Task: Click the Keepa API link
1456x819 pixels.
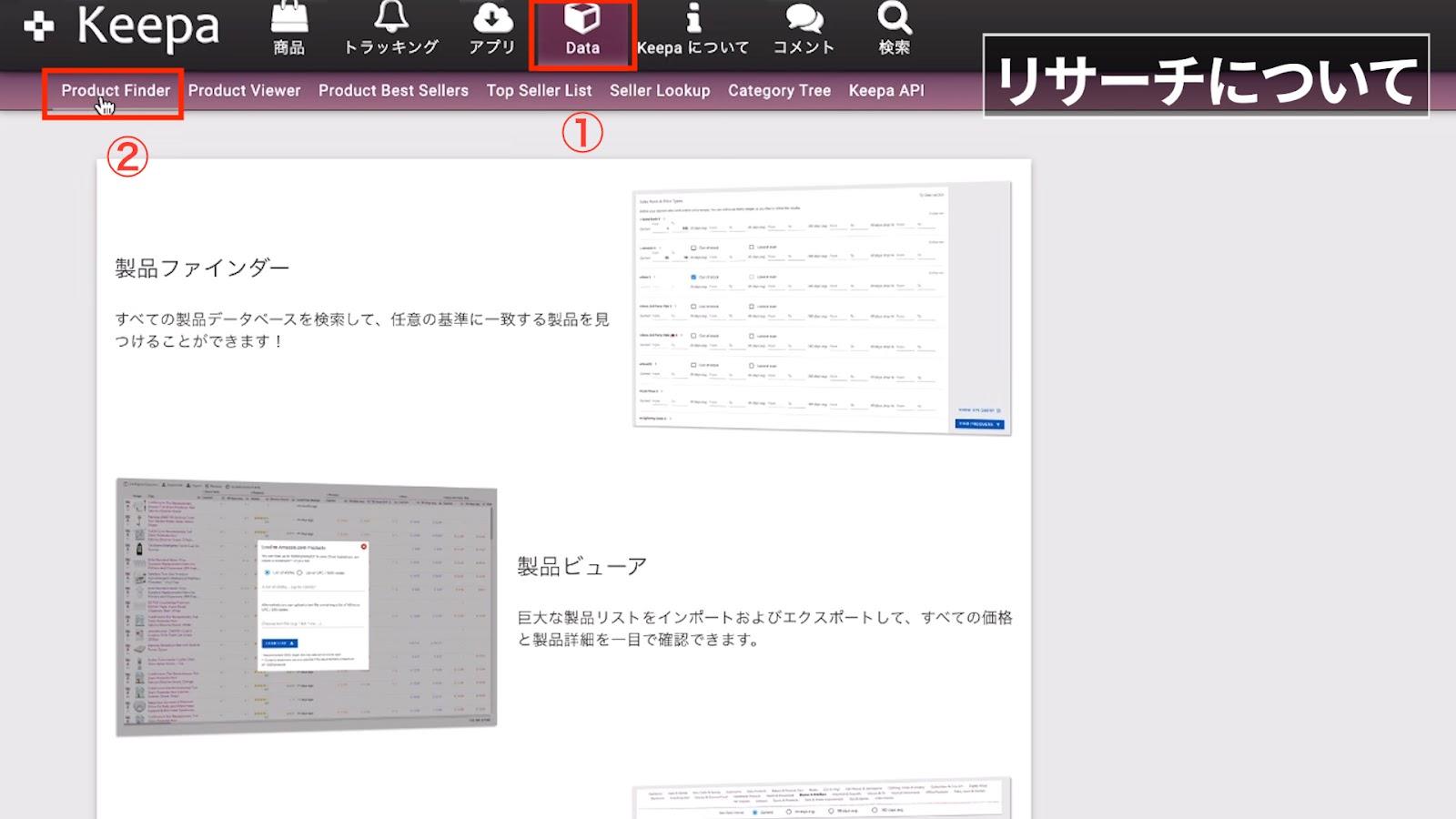Action: coord(886,91)
